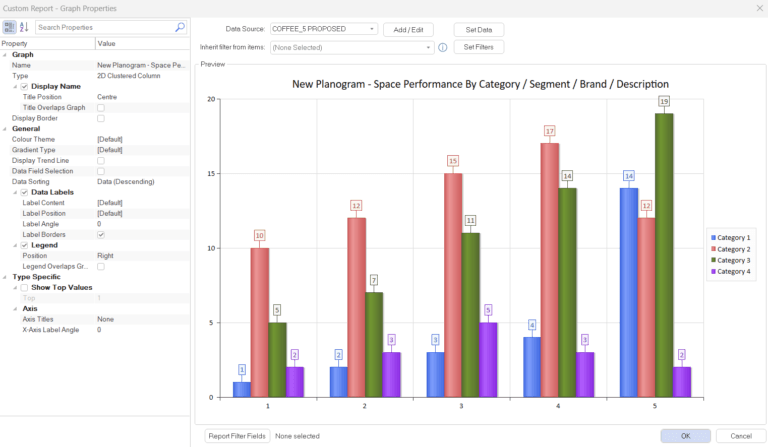Collapse the Show Top Values subgroup
The height and width of the screenshot is (447, 768).
(x=15, y=287)
